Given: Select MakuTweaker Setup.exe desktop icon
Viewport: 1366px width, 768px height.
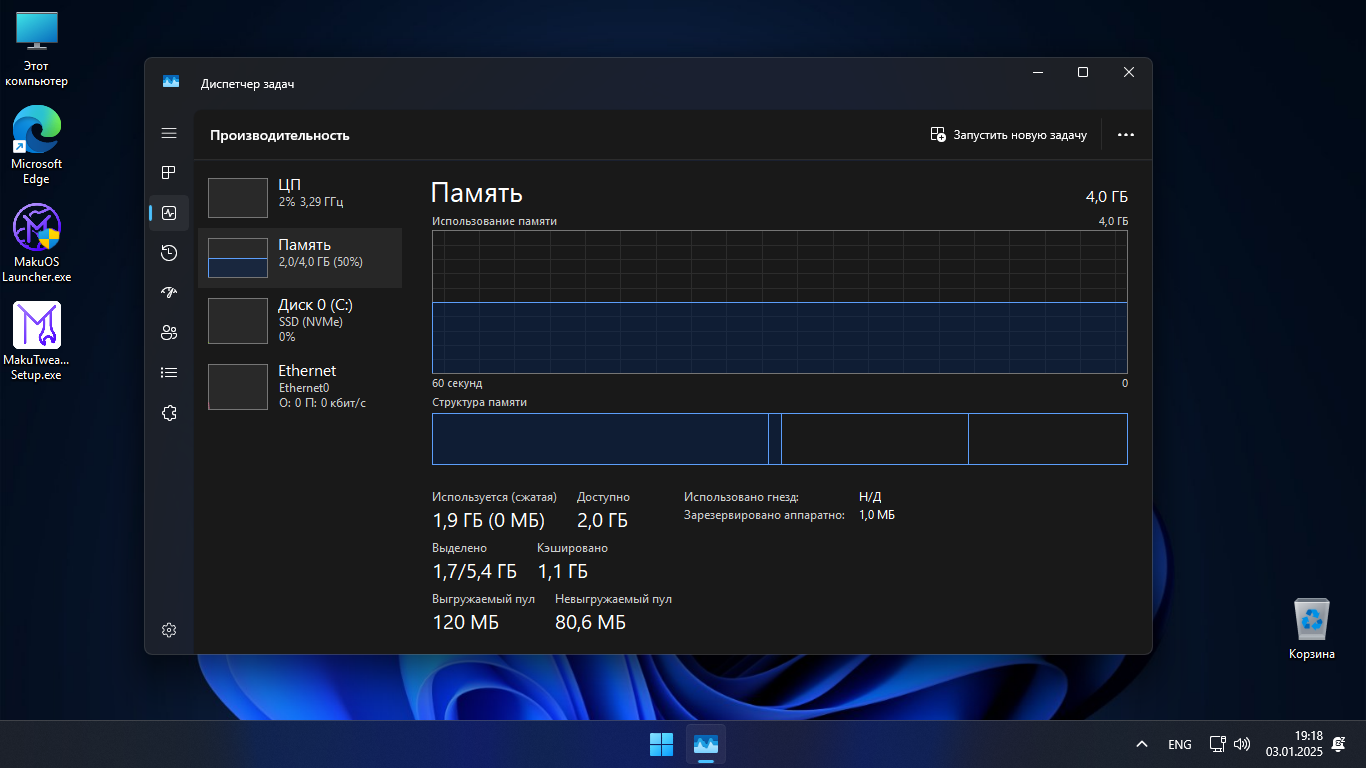Looking at the screenshot, I should [x=37, y=341].
